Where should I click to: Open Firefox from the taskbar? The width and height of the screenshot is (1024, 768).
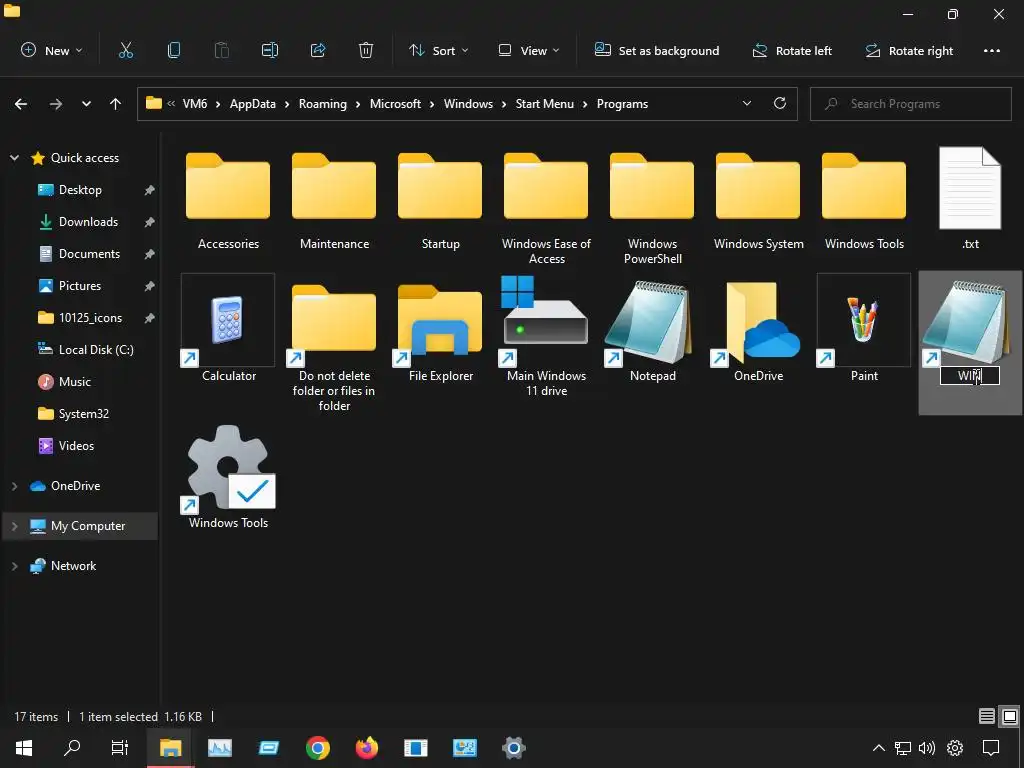pos(366,748)
